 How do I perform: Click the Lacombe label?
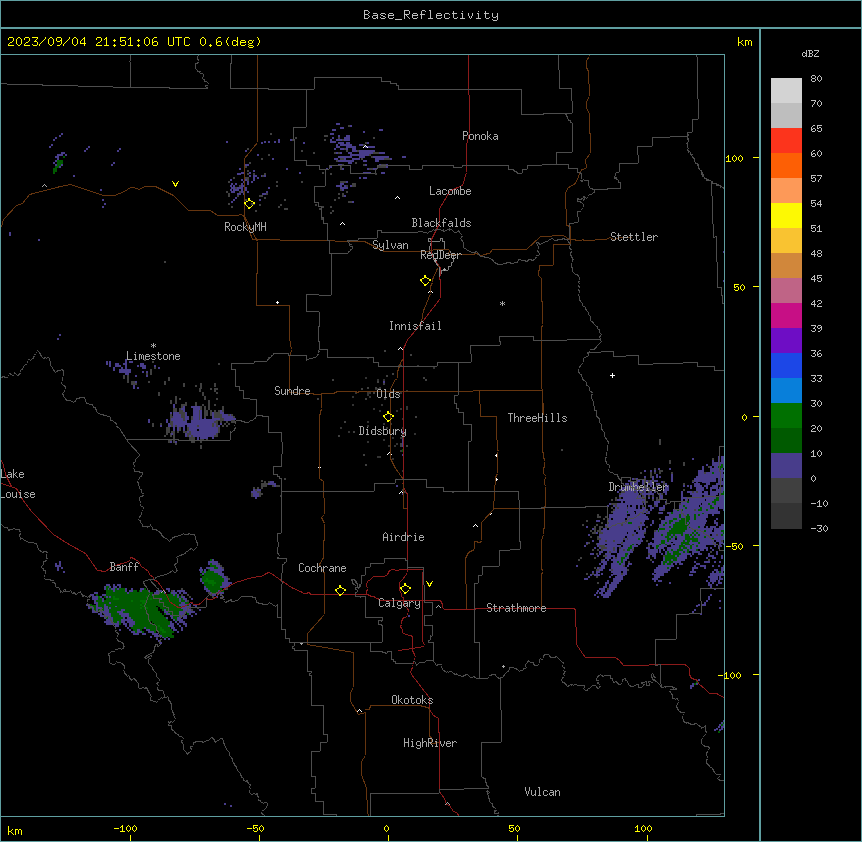(450, 191)
